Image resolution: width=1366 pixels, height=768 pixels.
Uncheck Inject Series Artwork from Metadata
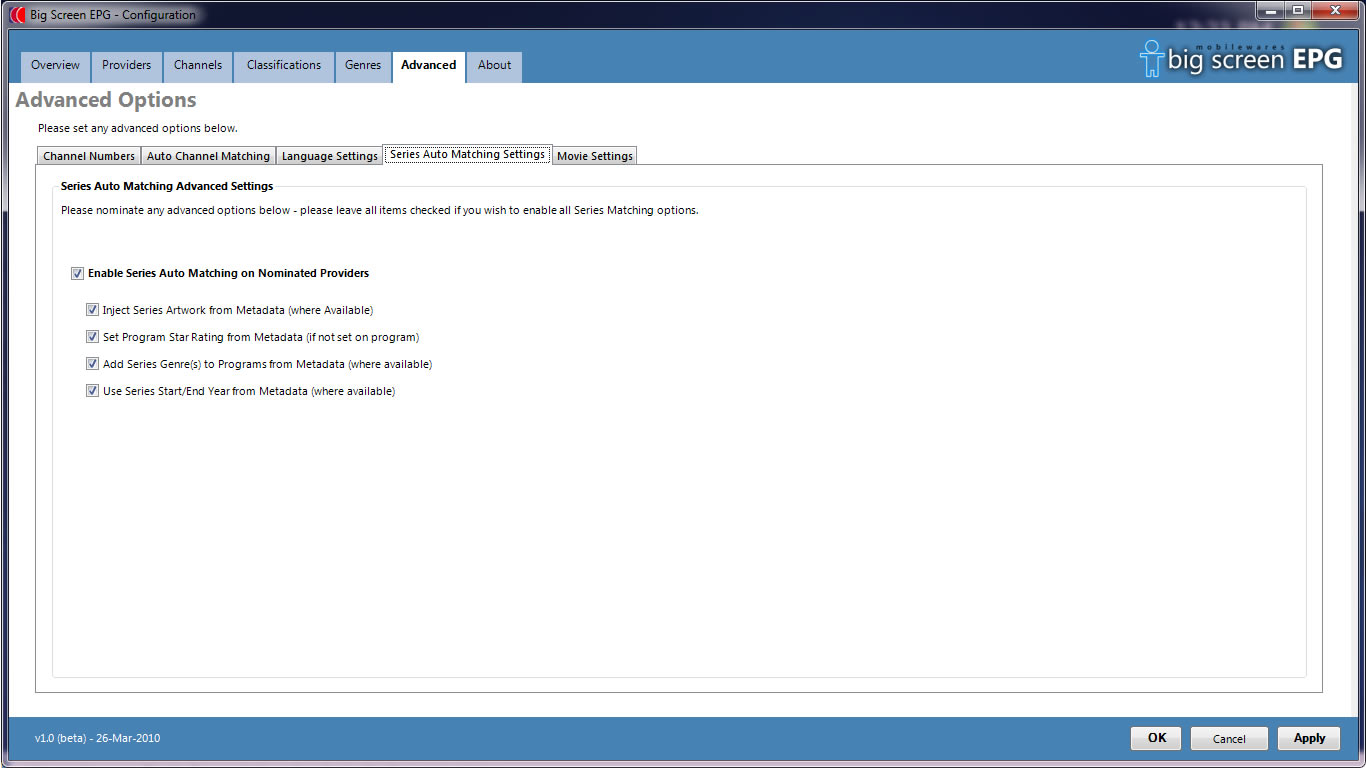click(x=92, y=310)
